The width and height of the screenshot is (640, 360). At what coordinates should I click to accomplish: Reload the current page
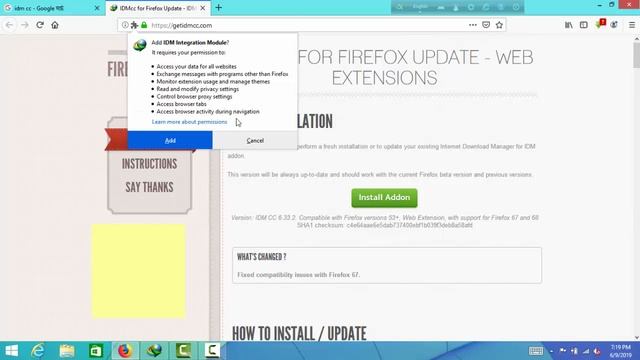(40, 25)
